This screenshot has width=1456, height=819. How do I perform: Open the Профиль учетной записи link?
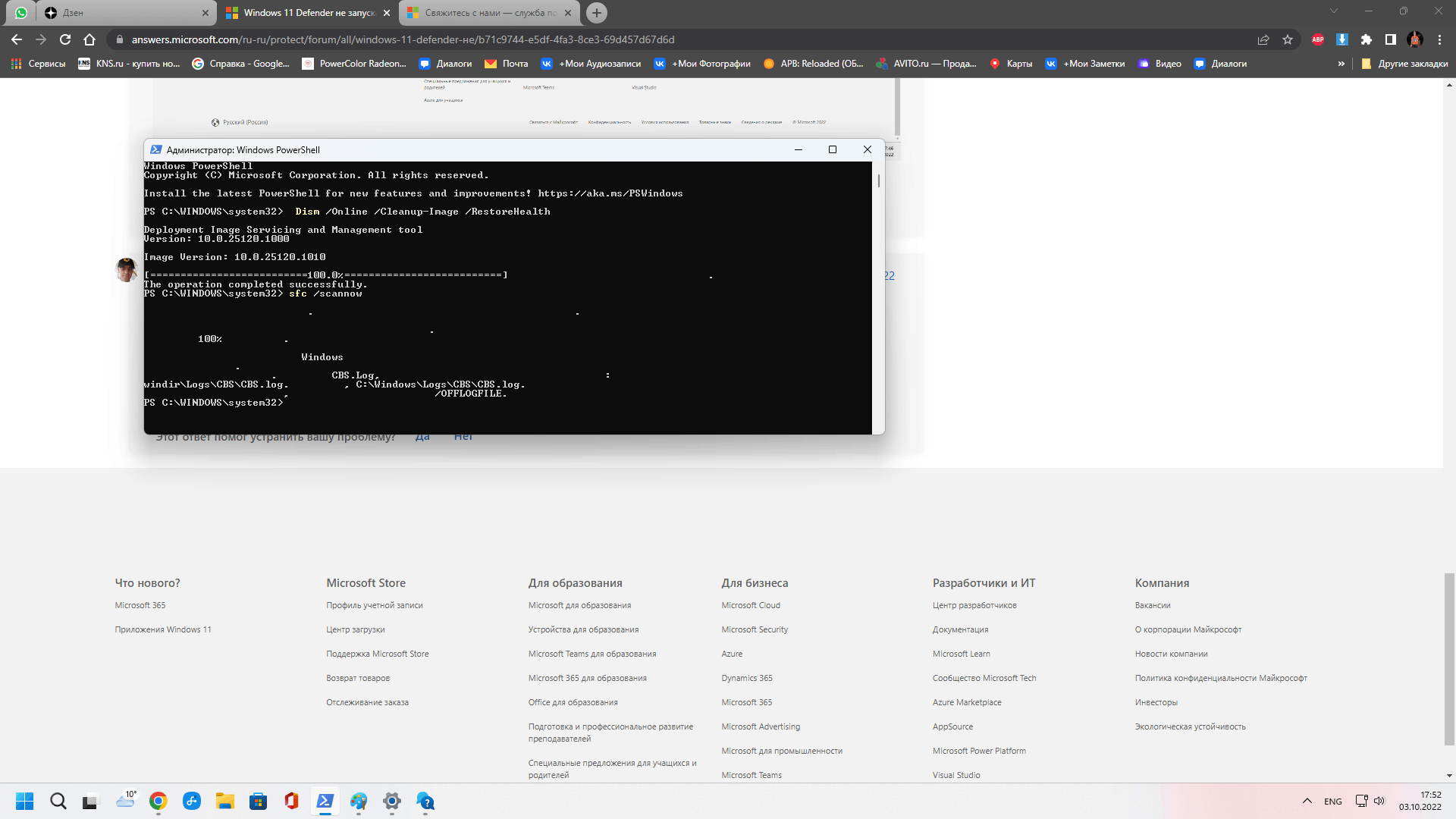tap(375, 605)
